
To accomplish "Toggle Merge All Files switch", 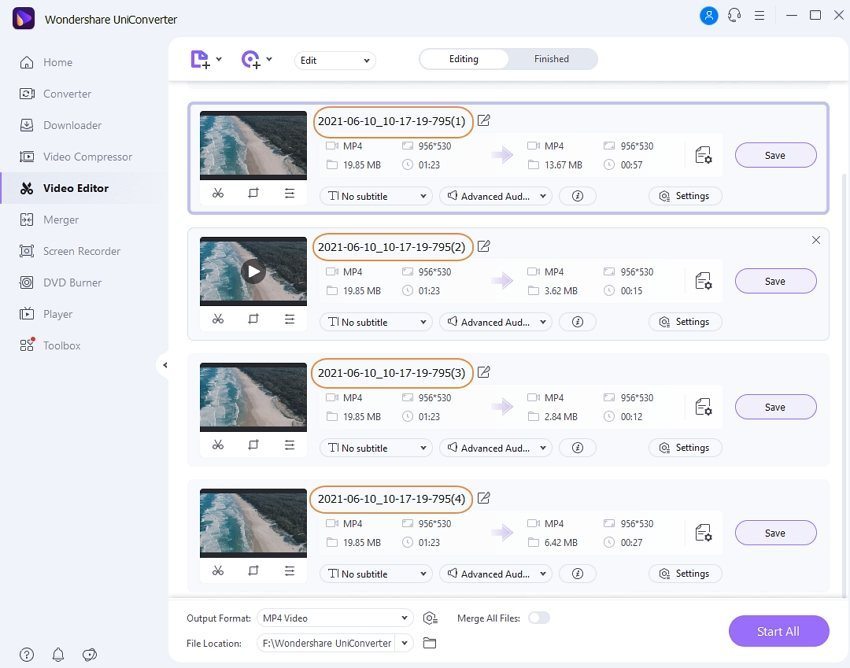I will pos(539,618).
